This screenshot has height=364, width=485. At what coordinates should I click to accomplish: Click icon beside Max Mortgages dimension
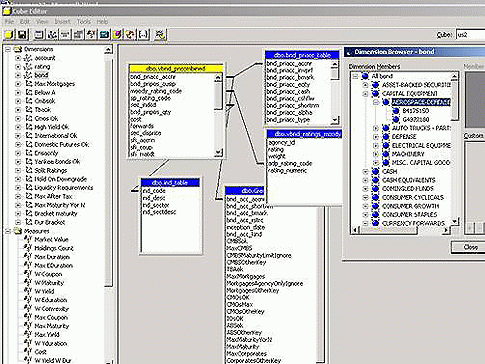29,84
